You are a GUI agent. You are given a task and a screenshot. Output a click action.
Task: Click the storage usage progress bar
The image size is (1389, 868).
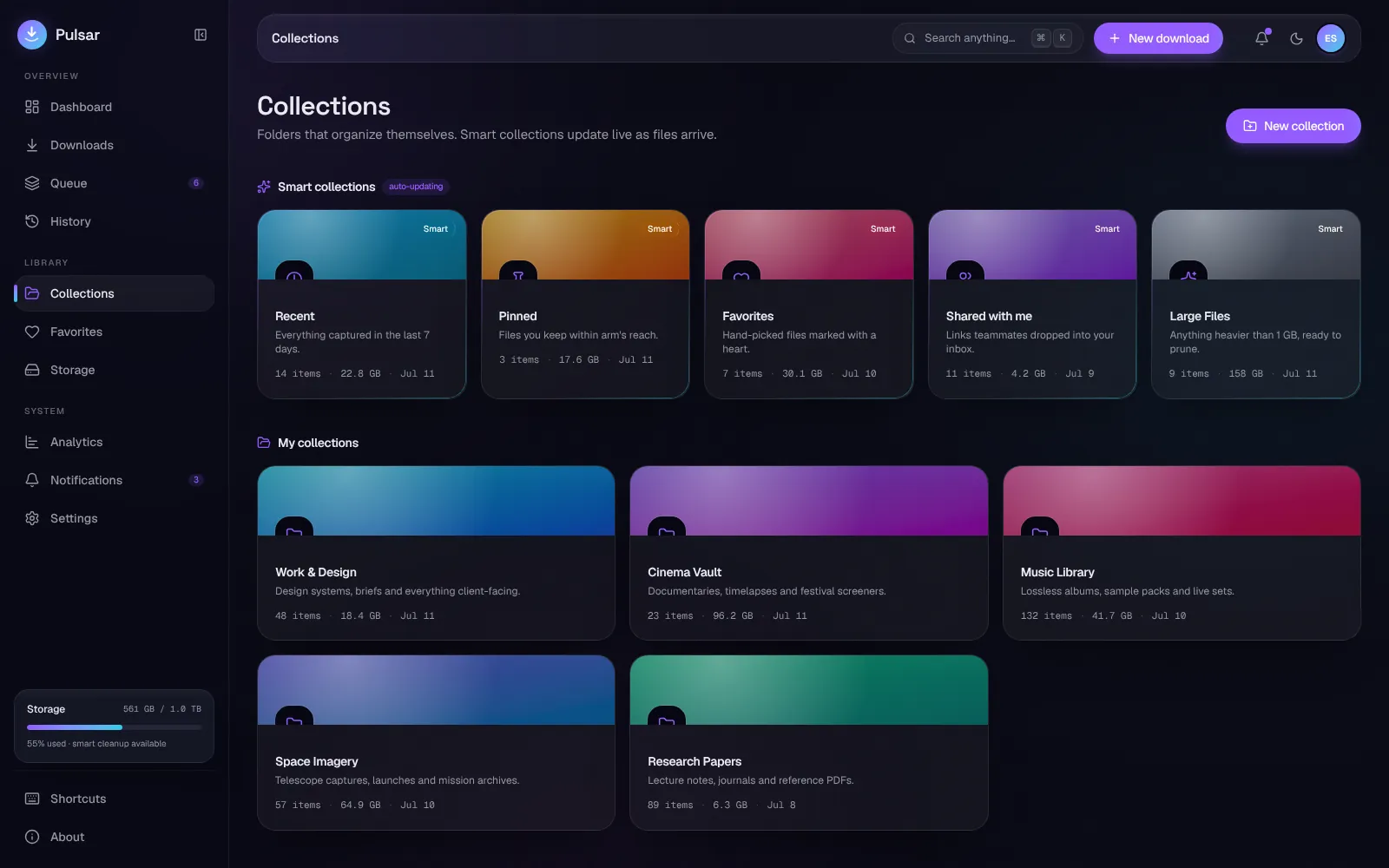pyautogui.click(x=114, y=727)
